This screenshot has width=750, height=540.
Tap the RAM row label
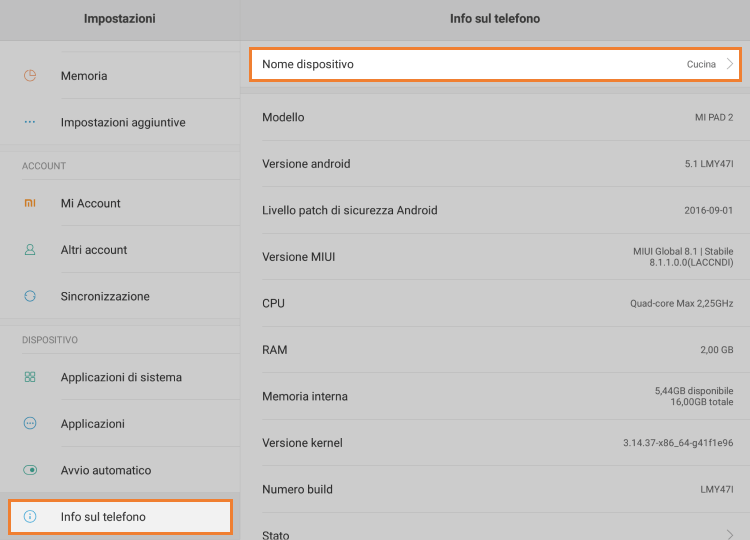pyautogui.click(x=275, y=350)
